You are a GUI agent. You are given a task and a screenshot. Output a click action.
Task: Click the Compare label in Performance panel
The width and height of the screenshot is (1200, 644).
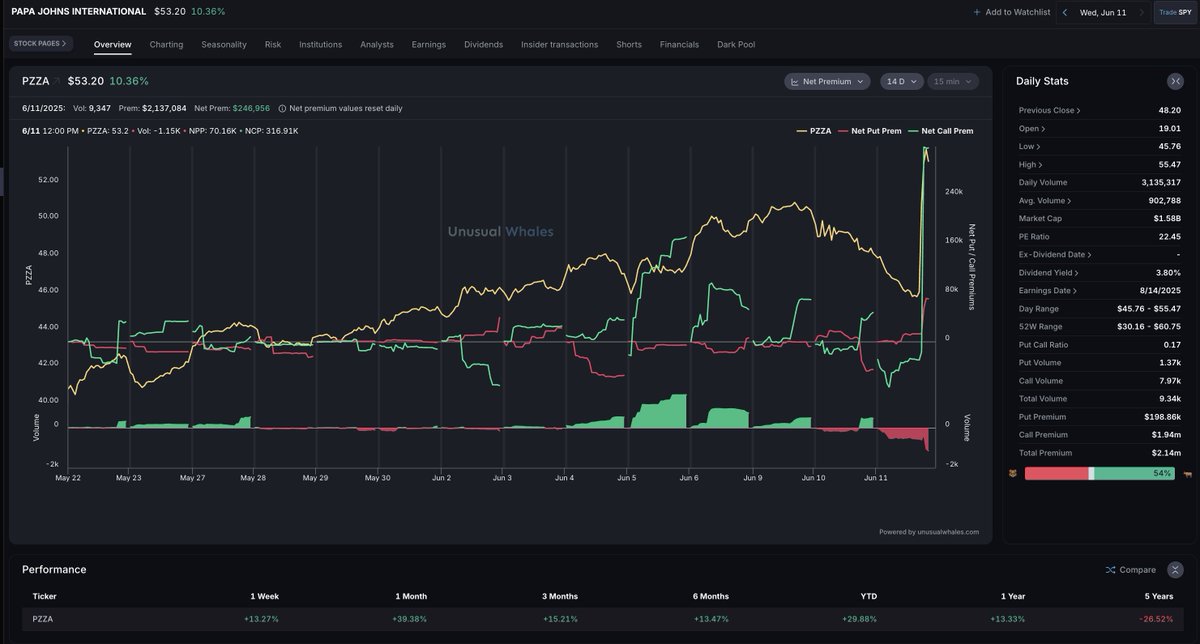coord(1138,570)
